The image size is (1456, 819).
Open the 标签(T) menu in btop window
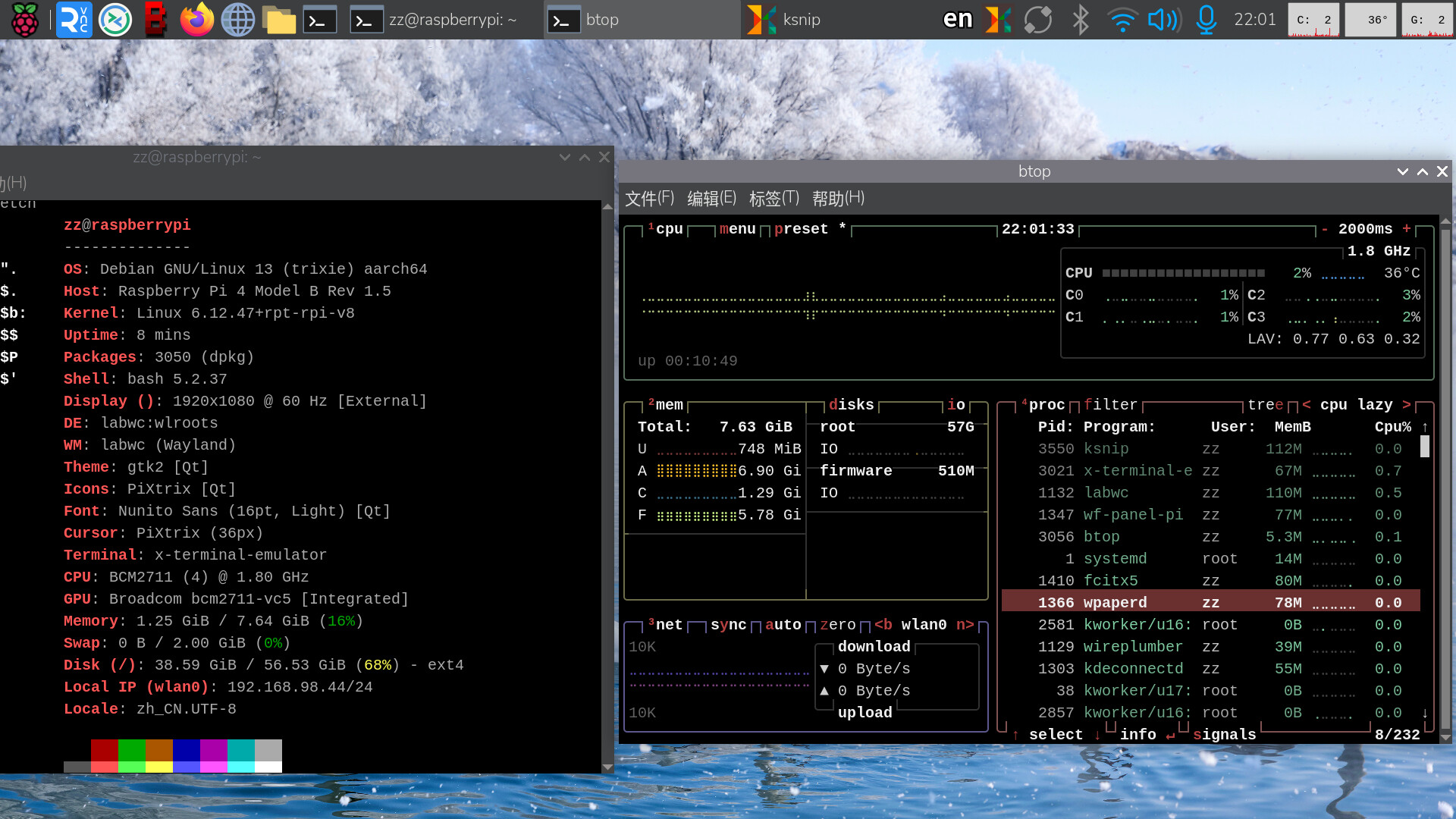click(773, 199)
